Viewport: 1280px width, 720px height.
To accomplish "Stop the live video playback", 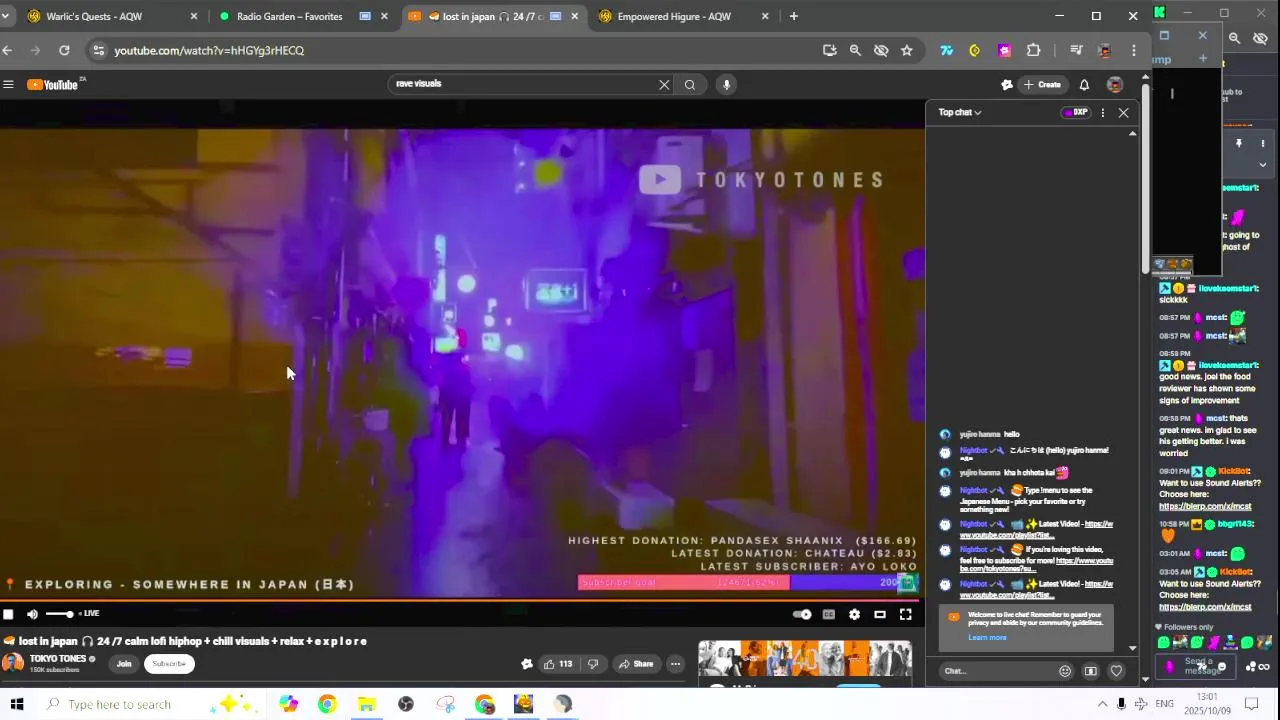I will (x=8, y=614).
